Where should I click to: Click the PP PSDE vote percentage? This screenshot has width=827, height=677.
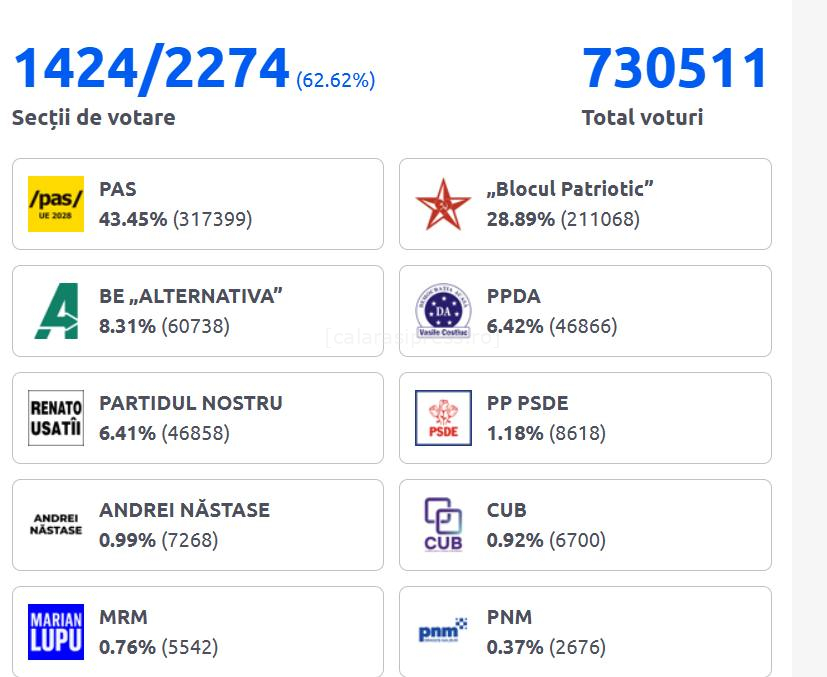[514, 433]
